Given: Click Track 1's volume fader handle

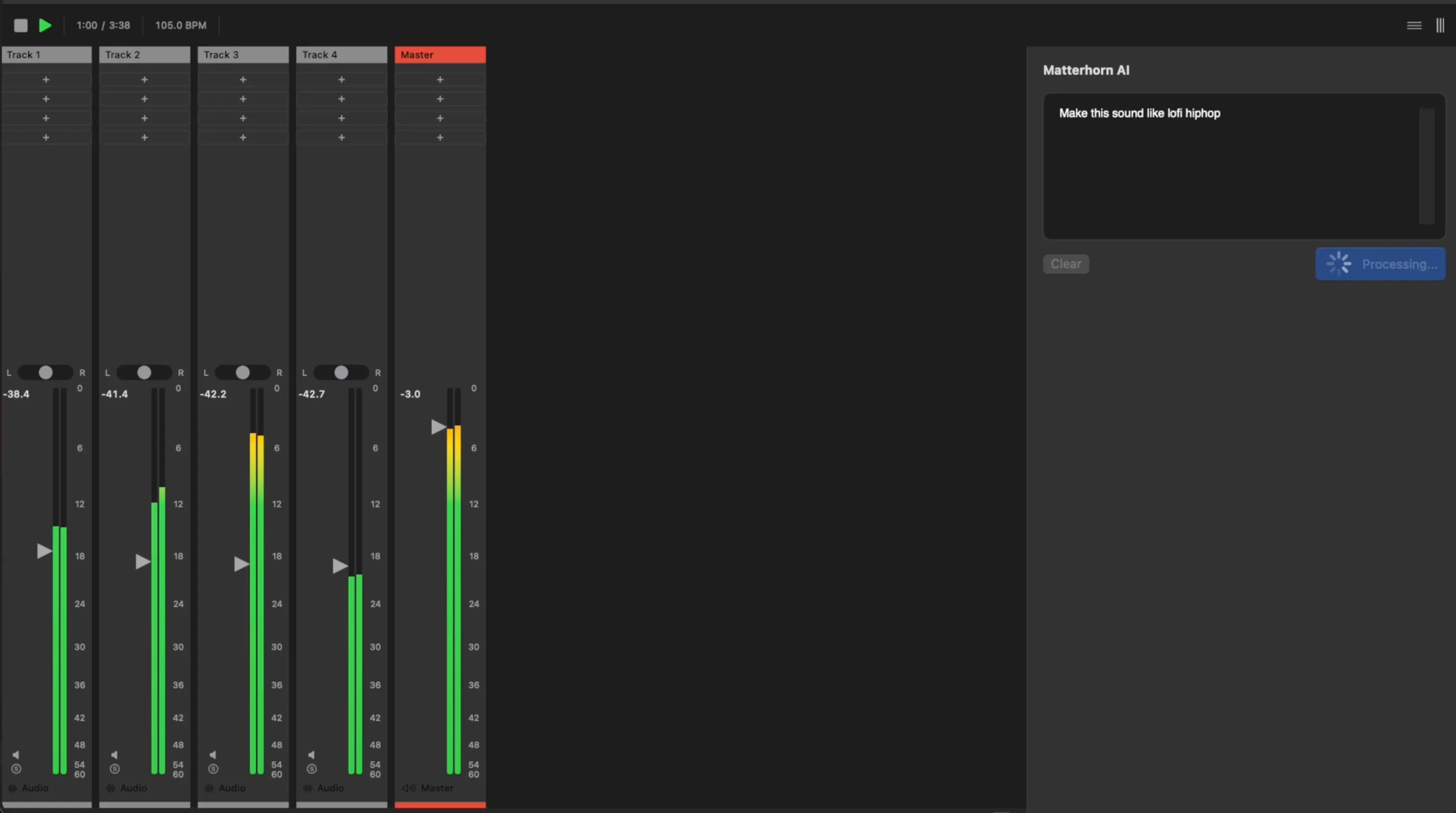Looking at the screenshot, I should 44,551.
